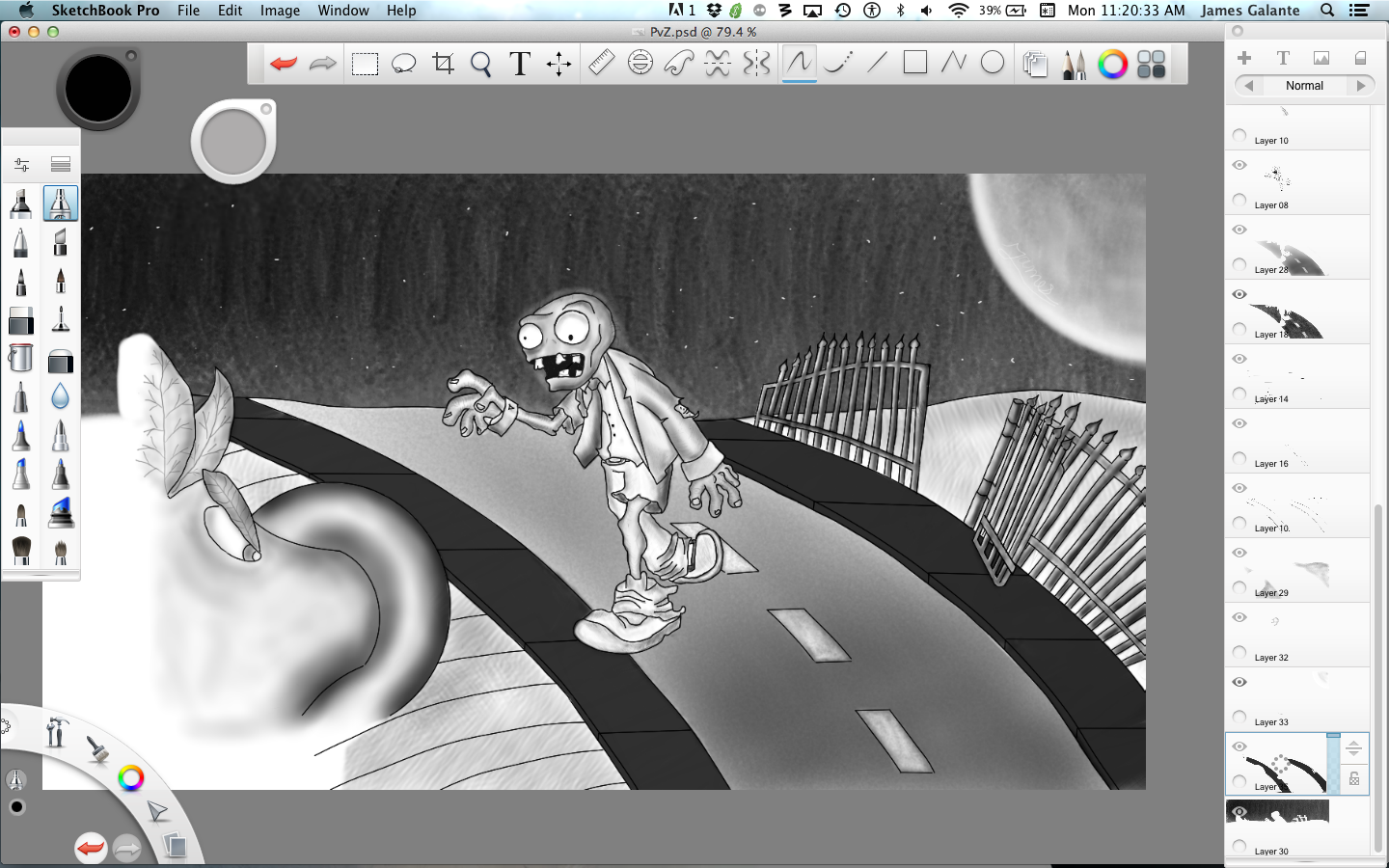Open the lagoon color wheel
Screen dimensions: 1389x868
point(130,778)
